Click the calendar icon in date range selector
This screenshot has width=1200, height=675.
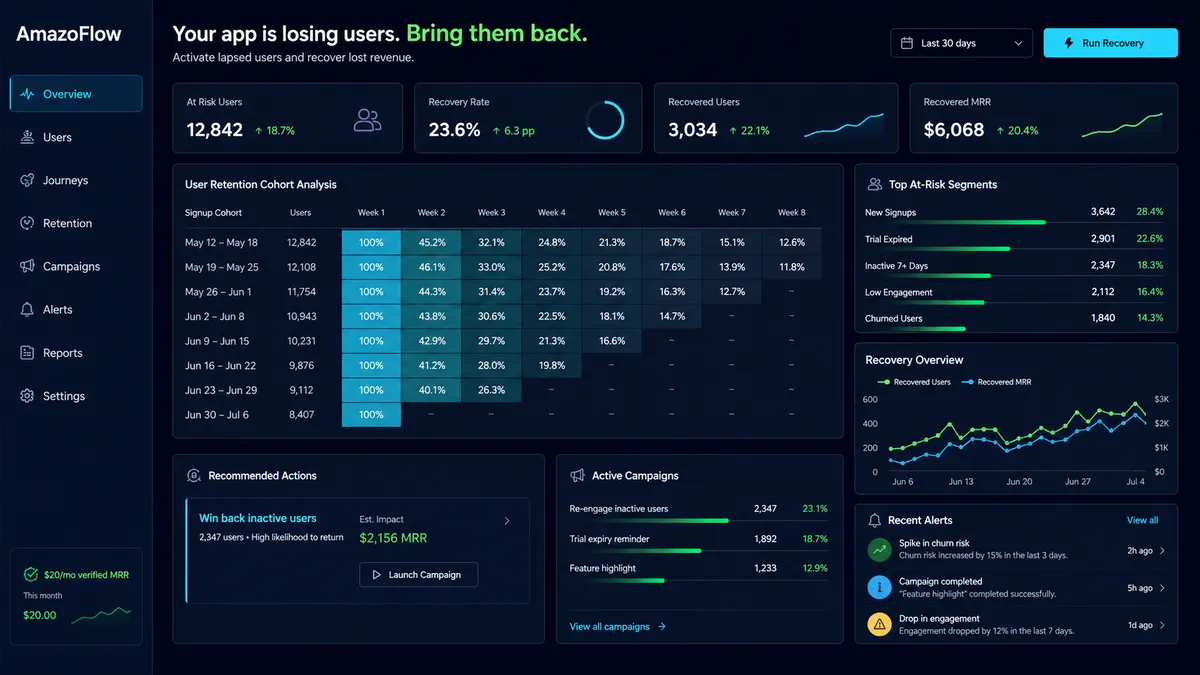pyautogui.click(x=907, y=43)
